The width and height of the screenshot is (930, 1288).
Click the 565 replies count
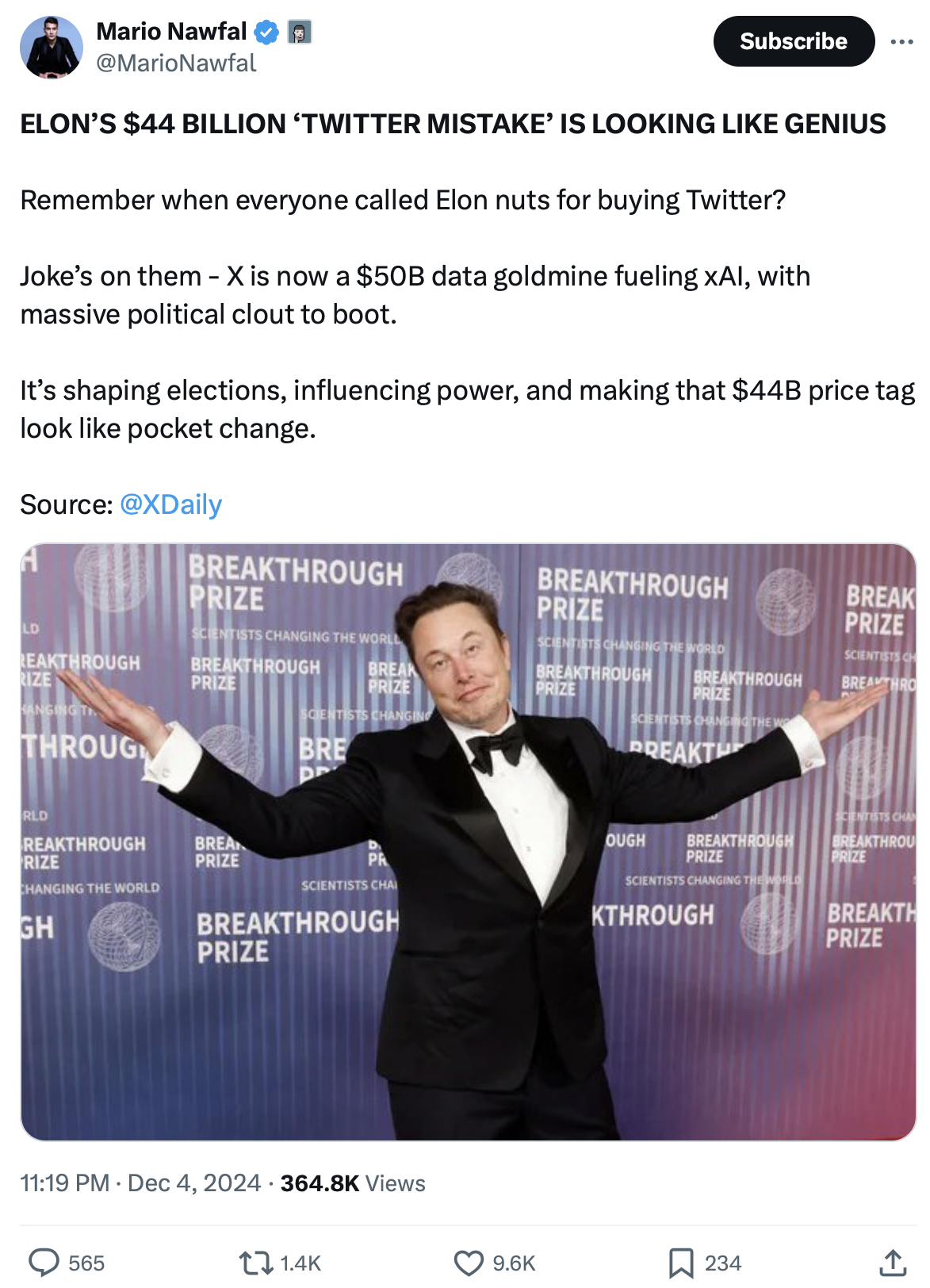point(86,1263)
